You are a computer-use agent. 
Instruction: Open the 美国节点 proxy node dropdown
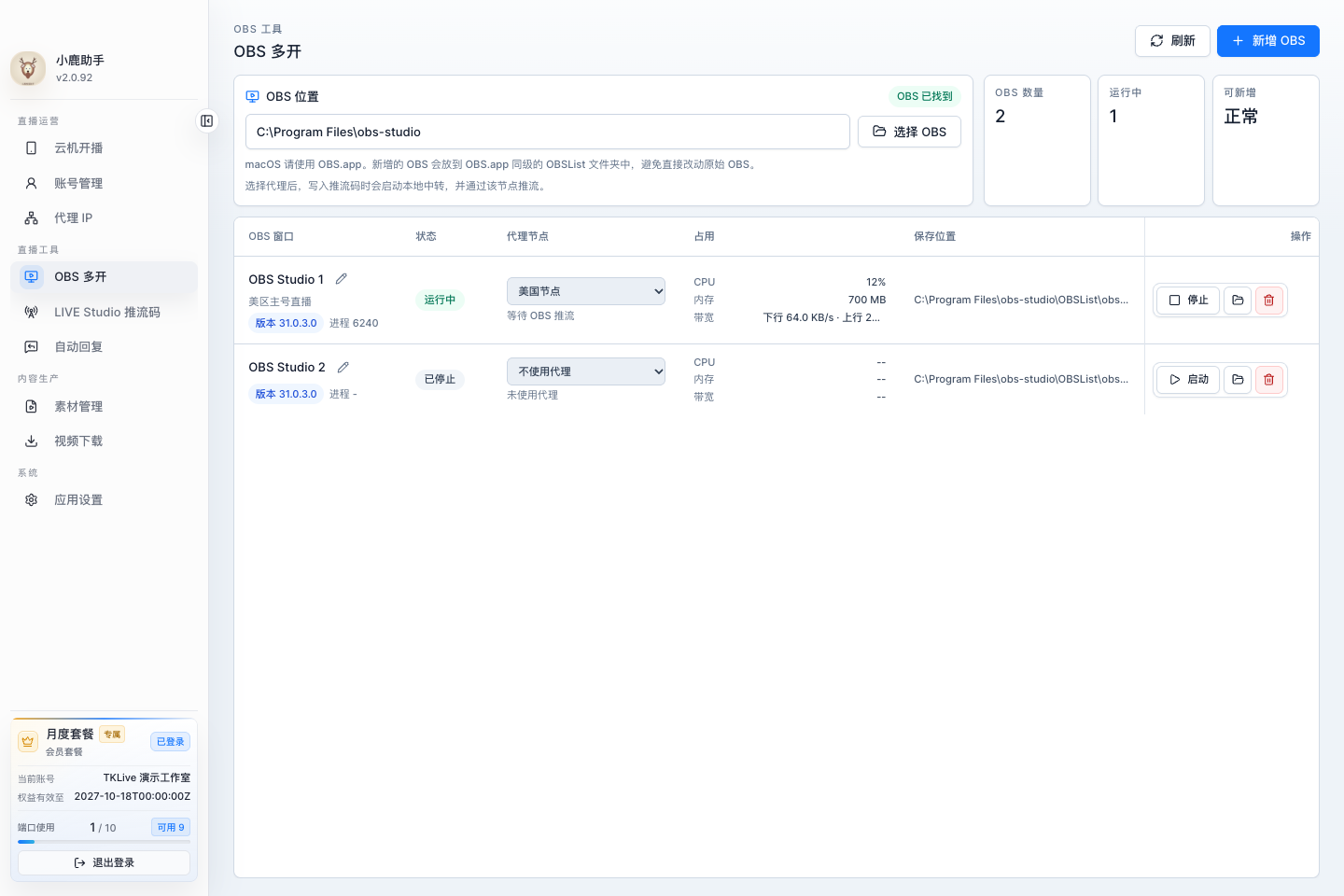click(586, 291)
